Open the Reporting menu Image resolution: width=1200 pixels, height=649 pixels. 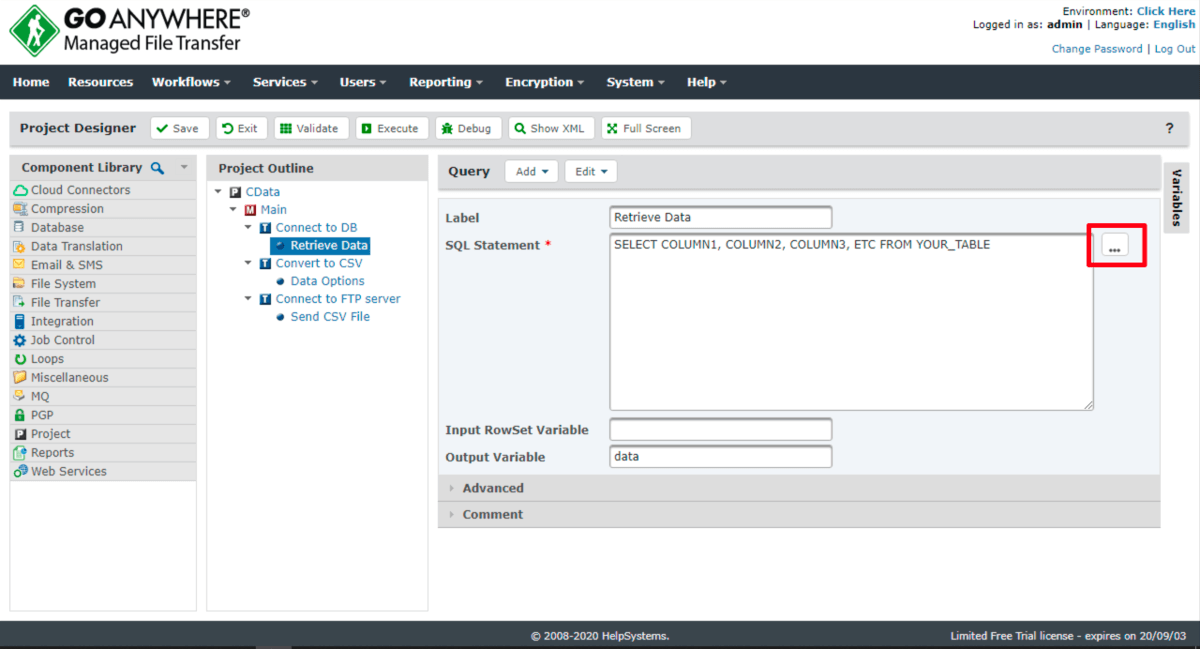click(x=446, y=82)
